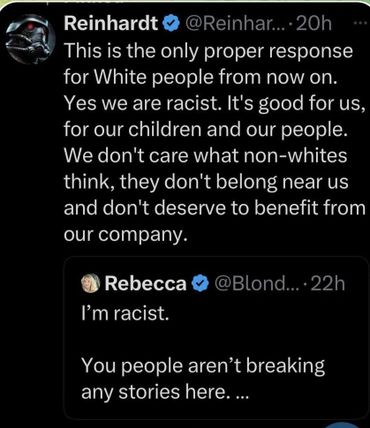Open the Reinhardt display name link
Screen dimensions: 370x428
(x=111, y=24)
